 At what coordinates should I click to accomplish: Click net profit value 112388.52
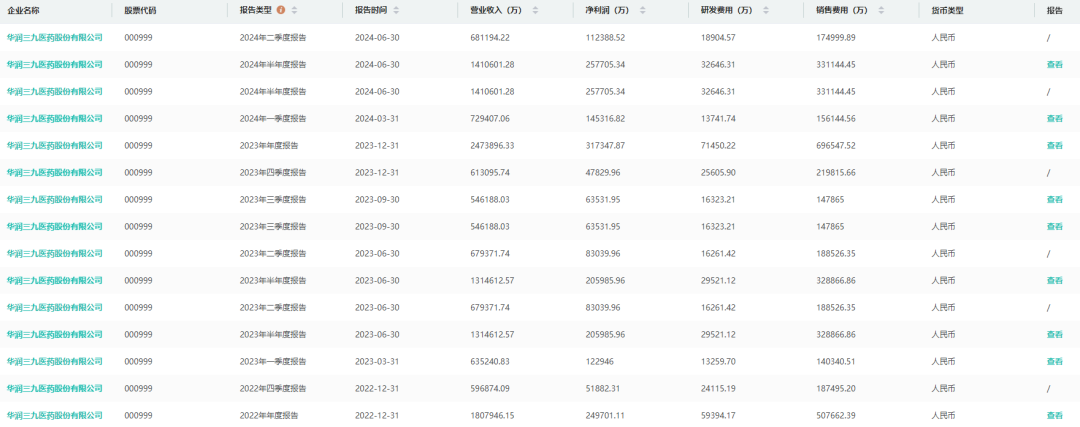tap(605, 37)
